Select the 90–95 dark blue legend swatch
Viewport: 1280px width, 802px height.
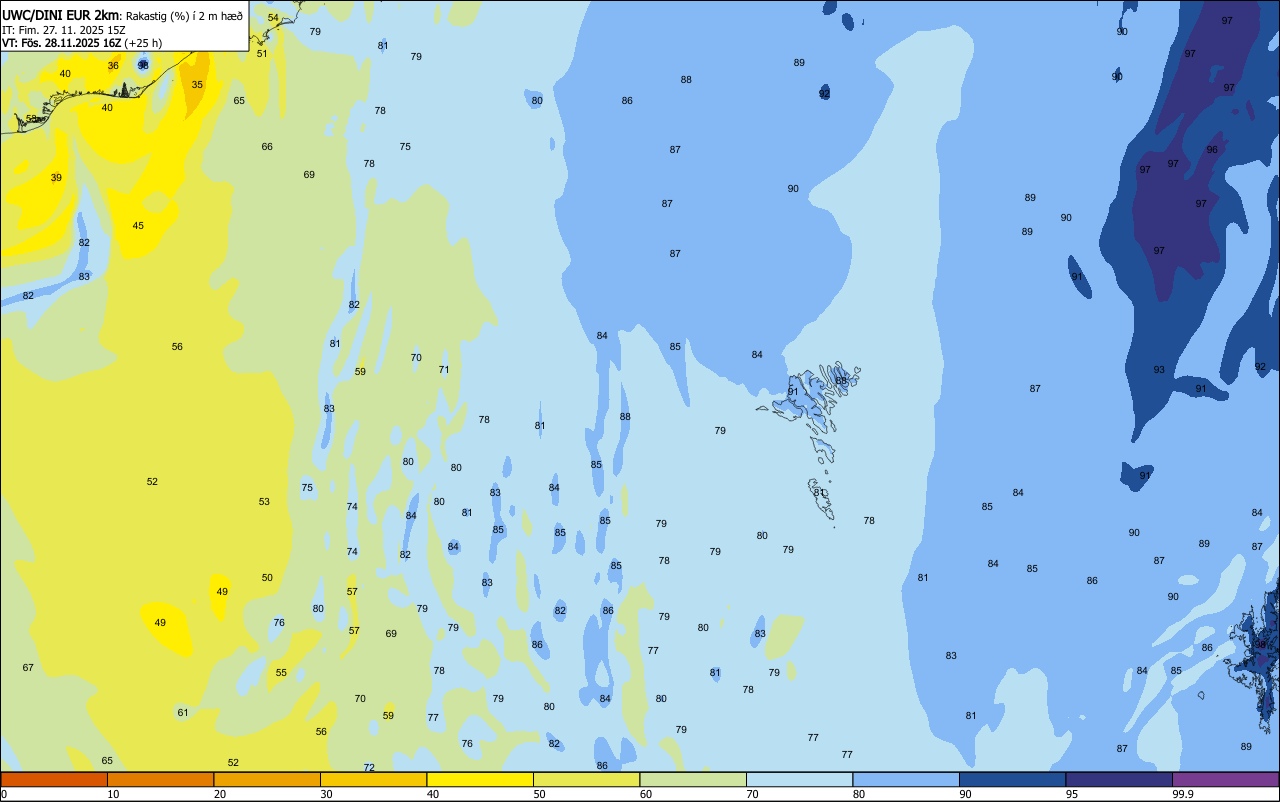point(1013,779)
